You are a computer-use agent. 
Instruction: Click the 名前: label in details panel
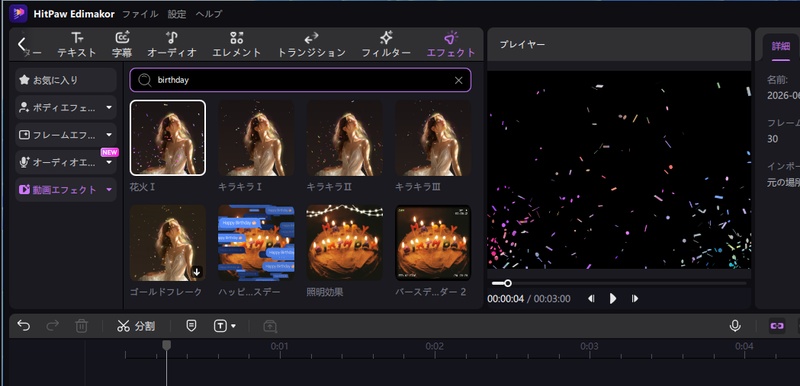(x=778, y=80)
